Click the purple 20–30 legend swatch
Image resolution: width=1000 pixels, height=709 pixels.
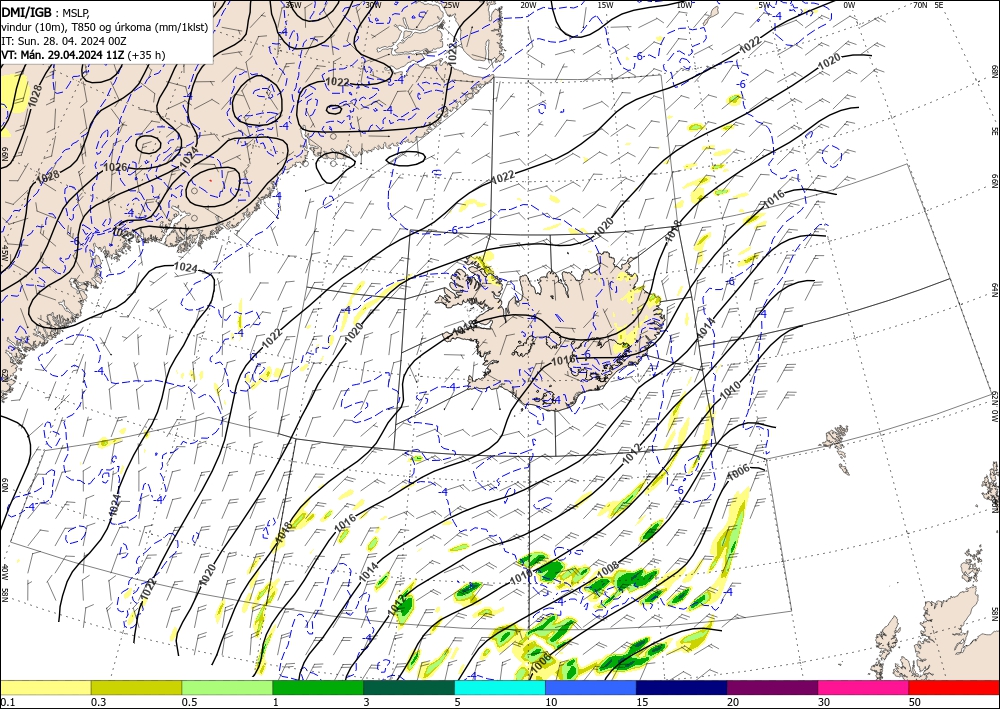(772, 687)
